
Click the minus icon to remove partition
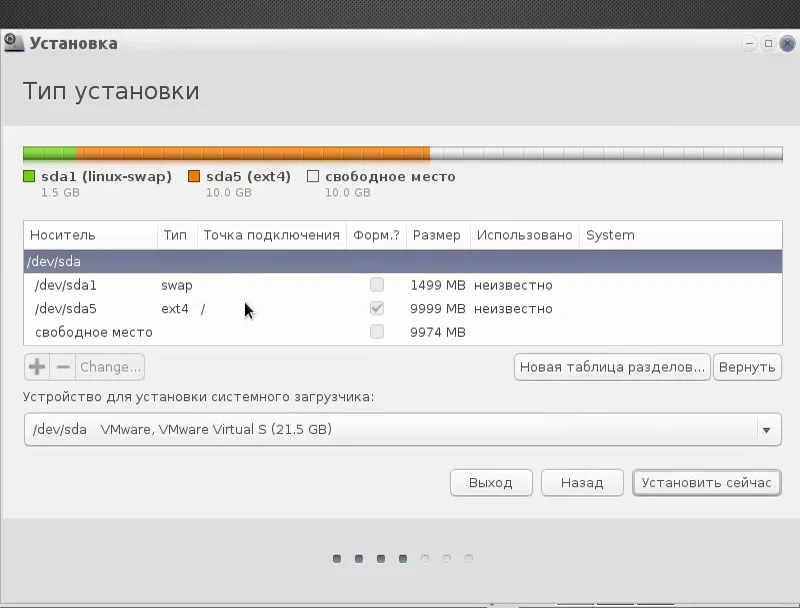pos(63,367)
